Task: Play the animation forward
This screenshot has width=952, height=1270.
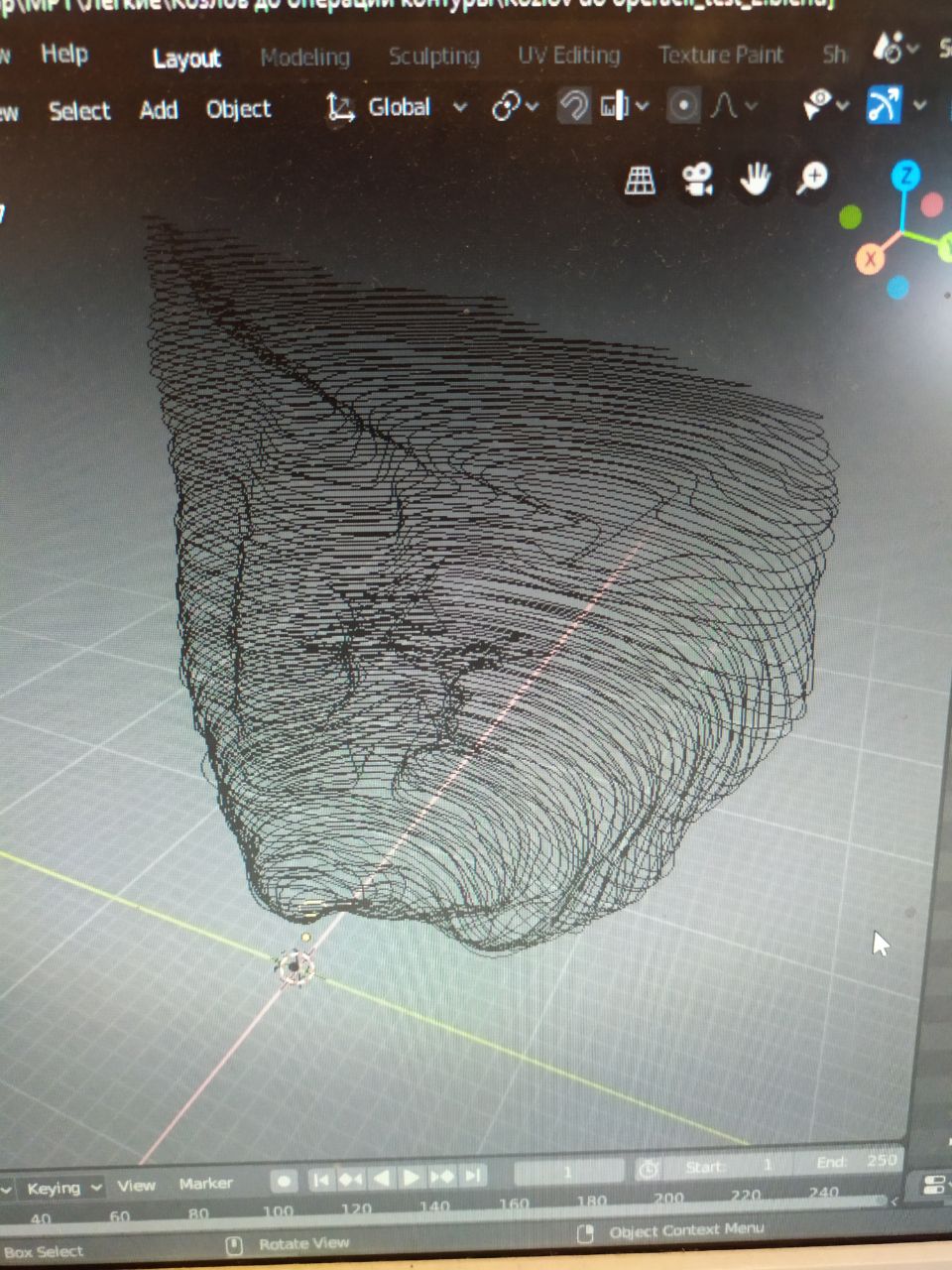Action: (412, 1178)
